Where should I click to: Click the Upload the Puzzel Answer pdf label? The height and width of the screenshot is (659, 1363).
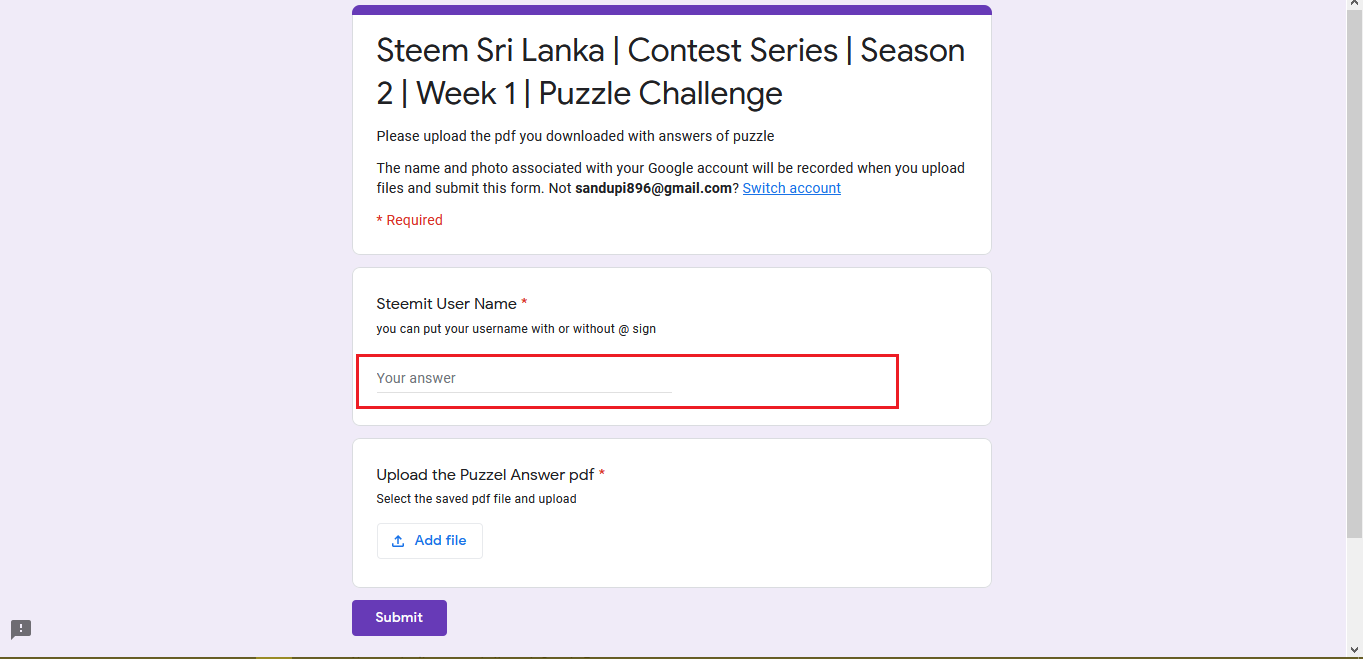(x=485, y=475)
